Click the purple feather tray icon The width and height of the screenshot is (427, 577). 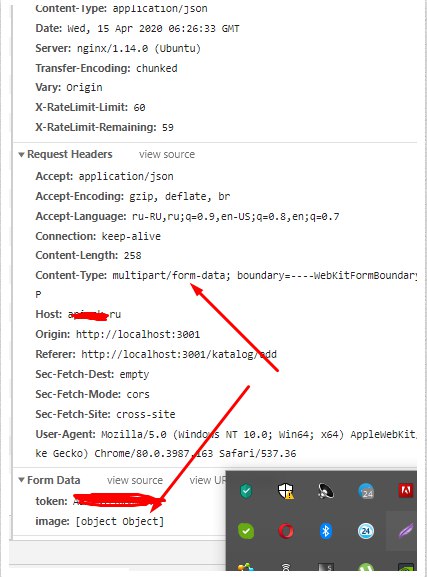tap(405, 531)
